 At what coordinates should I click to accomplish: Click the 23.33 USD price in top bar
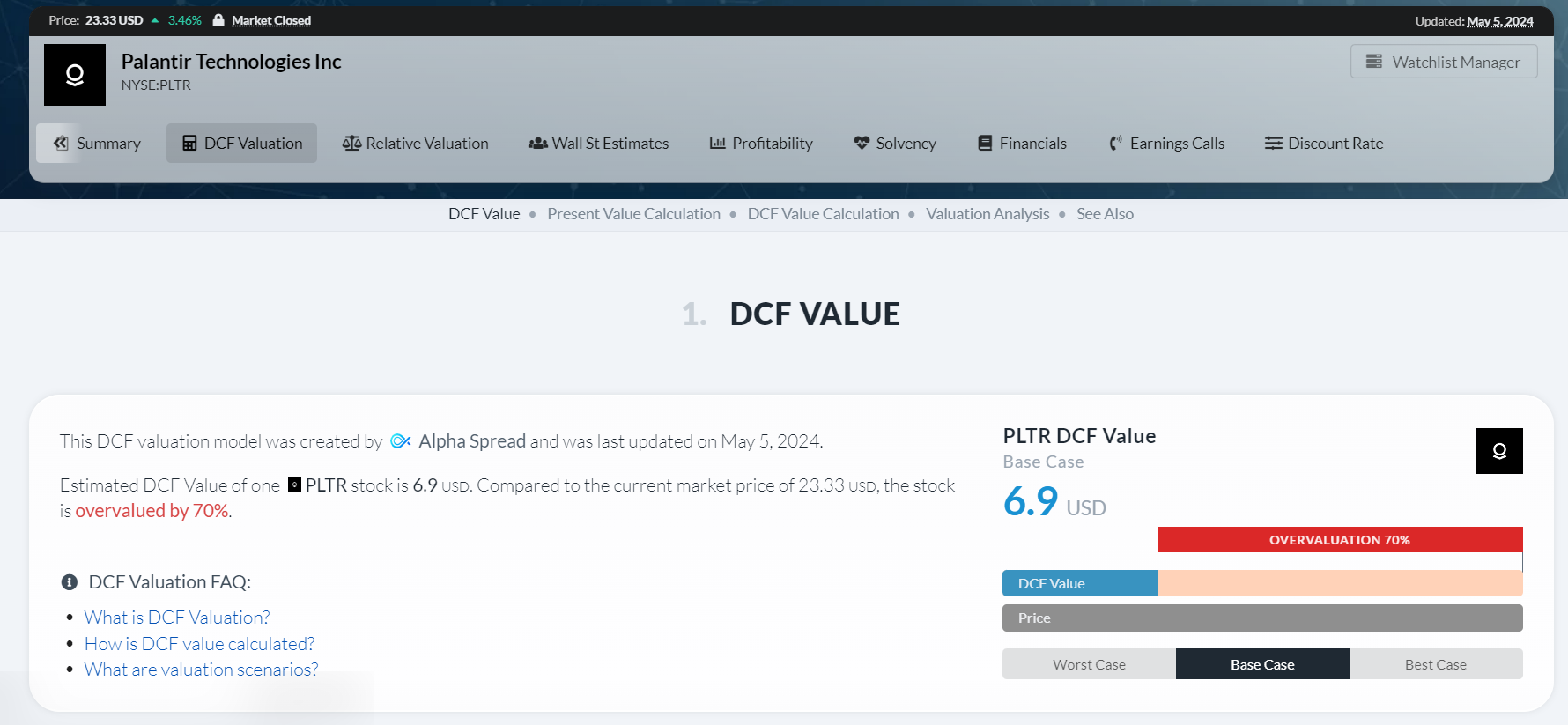click(x=114, y=20)
